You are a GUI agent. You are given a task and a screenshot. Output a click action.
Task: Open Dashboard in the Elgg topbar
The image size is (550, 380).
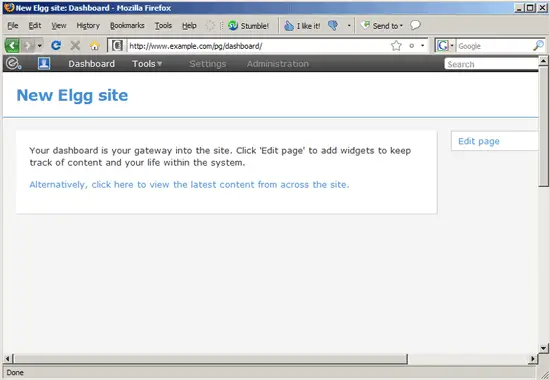coord(92,64)
